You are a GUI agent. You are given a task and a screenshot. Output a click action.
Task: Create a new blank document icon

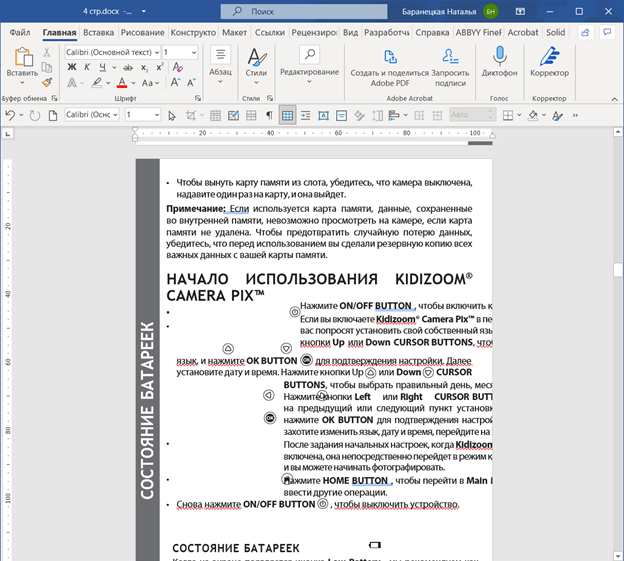(x=53, y=115)
